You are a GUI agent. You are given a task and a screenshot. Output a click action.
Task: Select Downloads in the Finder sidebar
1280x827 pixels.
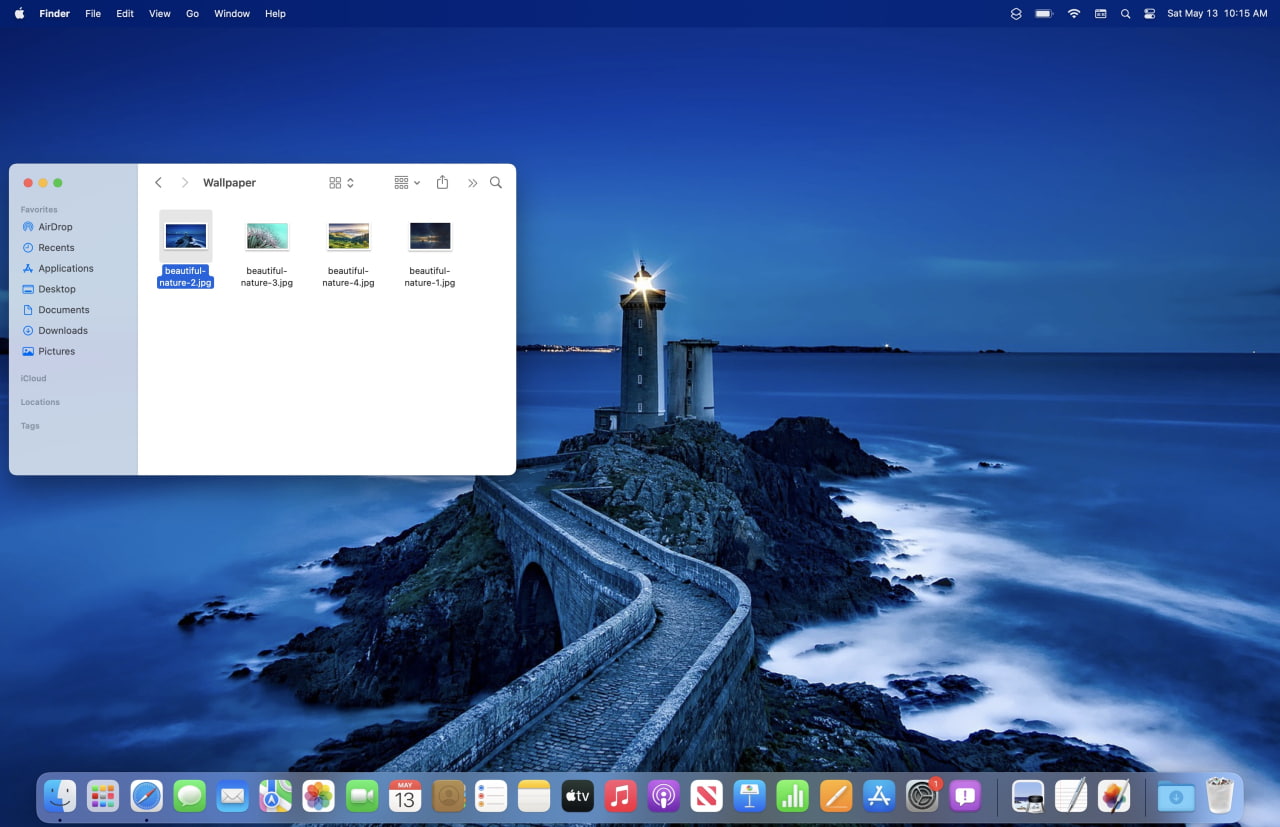[x=63, y=331]
